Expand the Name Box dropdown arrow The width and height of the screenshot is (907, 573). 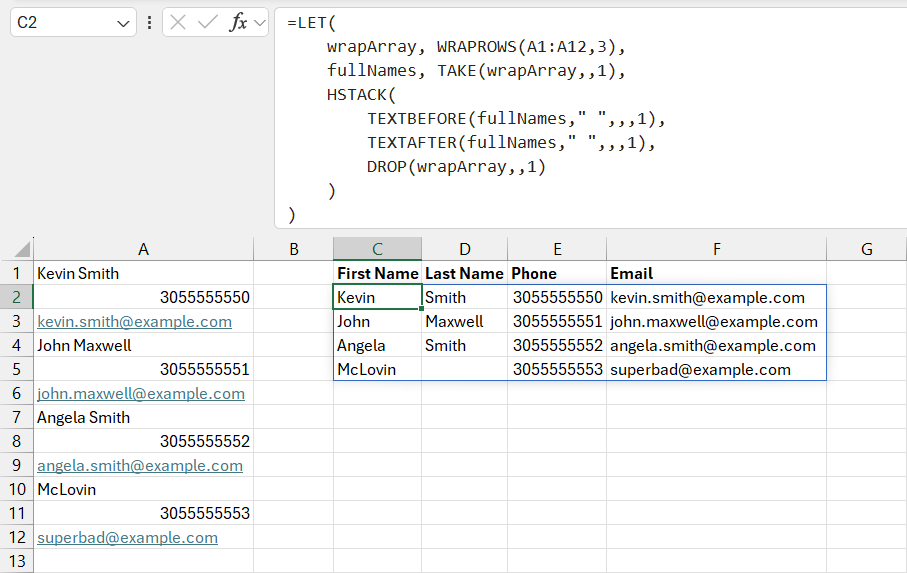pyautogui.click(x=123, y=24)
